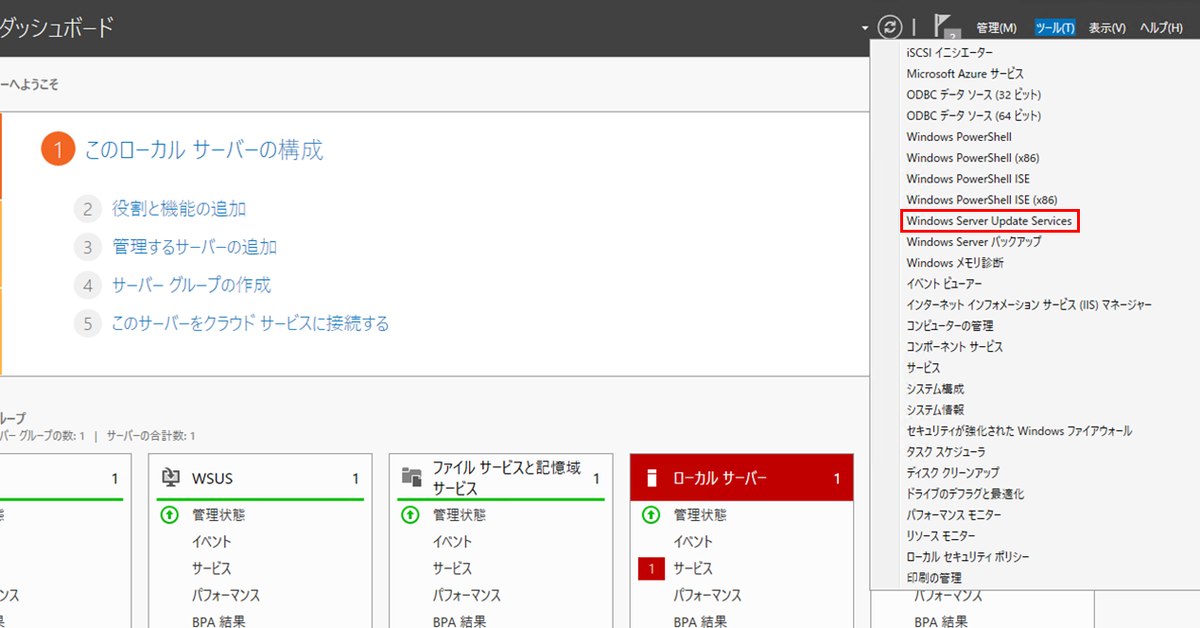Screen dimensions: 1200x628
Task: Open コンピューターの管理
Action: [x=950, y=325]
